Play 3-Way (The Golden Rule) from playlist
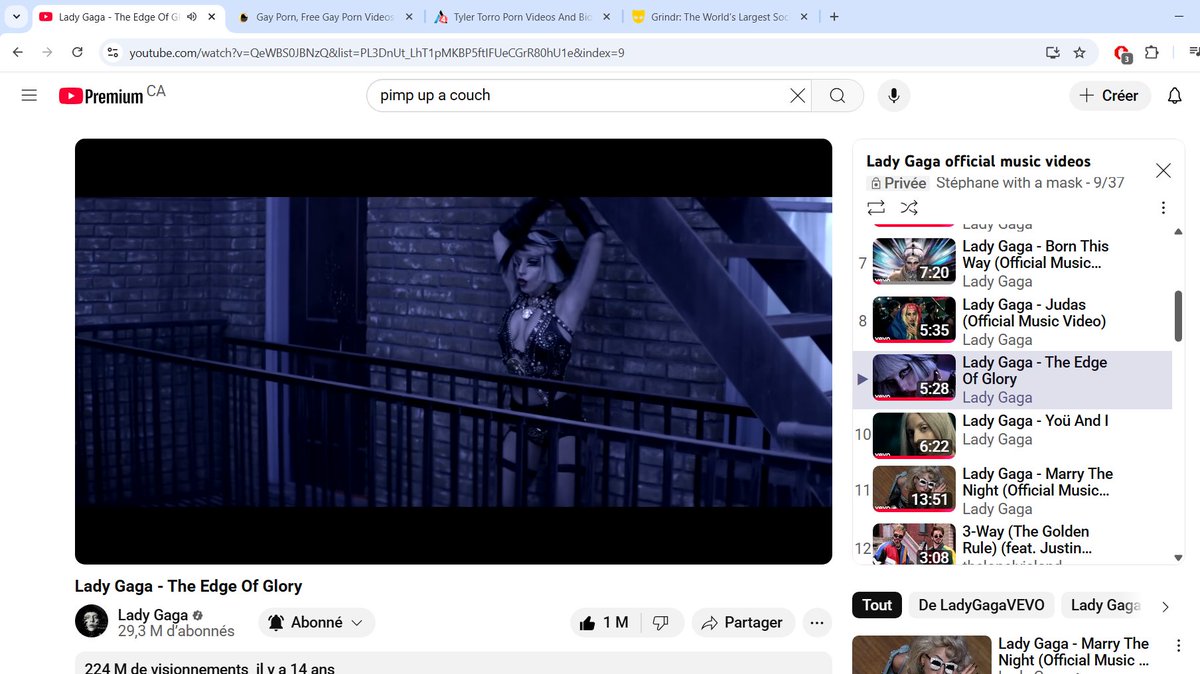Screen dimensions: 1200x674 point(1012,545)
